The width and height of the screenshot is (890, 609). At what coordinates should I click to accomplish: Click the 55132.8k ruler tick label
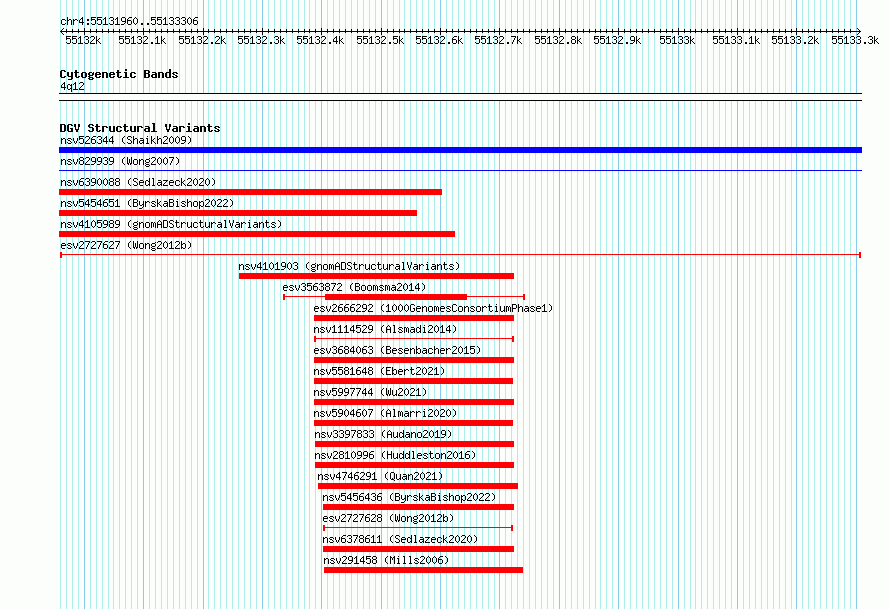coord(559,40)
